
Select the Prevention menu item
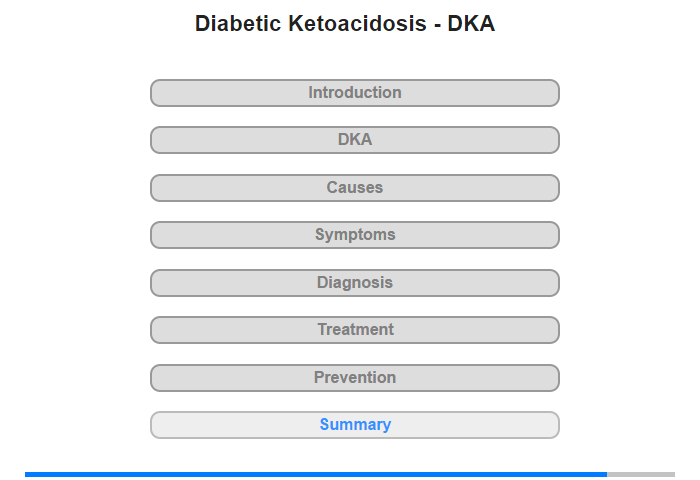pos(354,378)
